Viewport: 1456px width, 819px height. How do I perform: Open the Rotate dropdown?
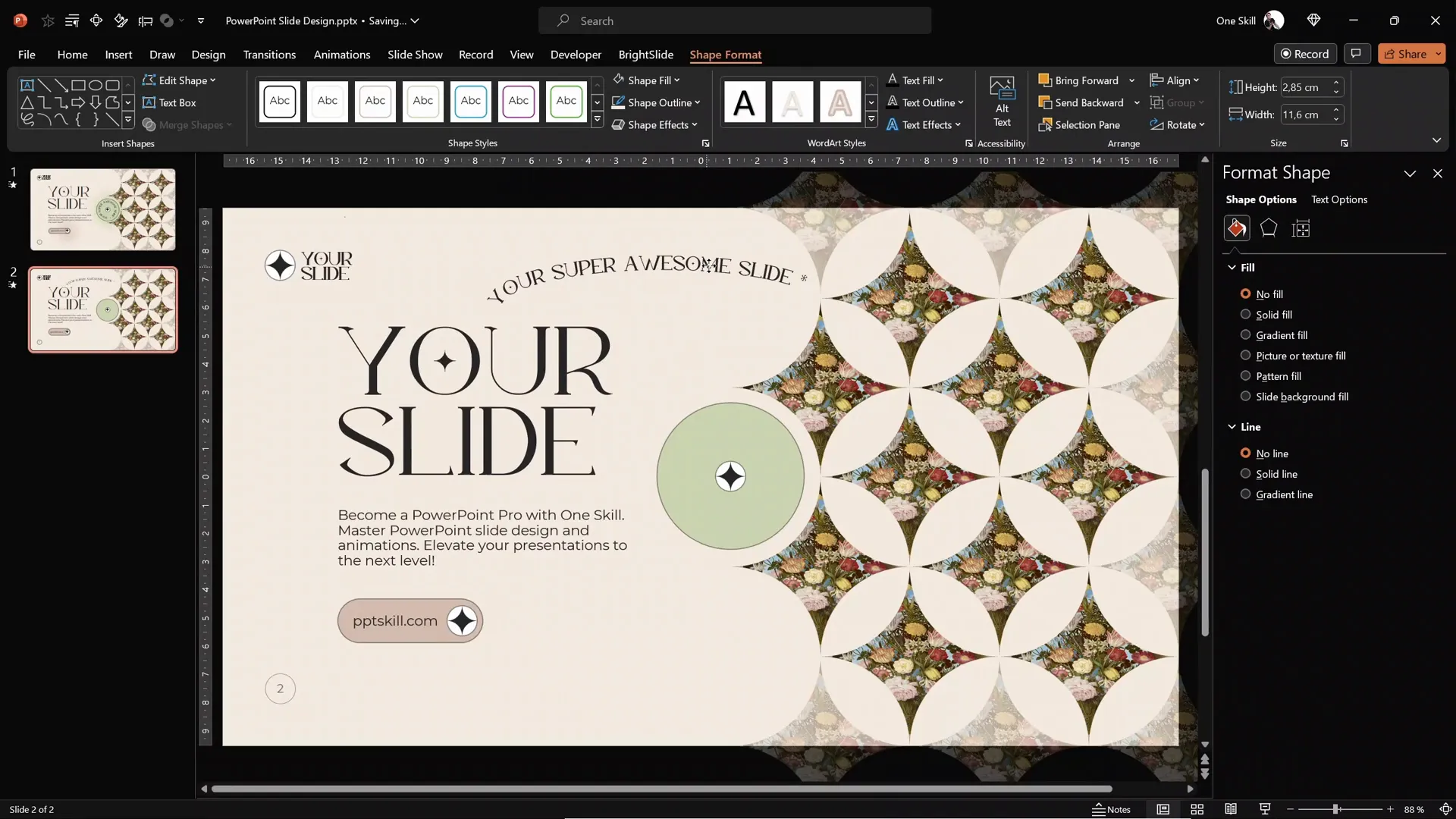1177,125
